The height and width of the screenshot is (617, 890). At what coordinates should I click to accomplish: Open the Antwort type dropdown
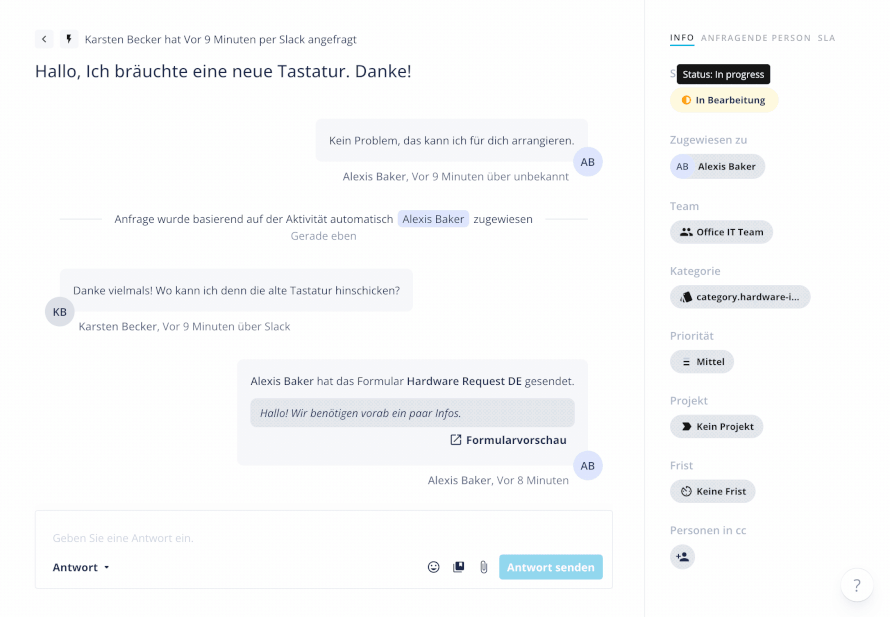pos(81,567)
